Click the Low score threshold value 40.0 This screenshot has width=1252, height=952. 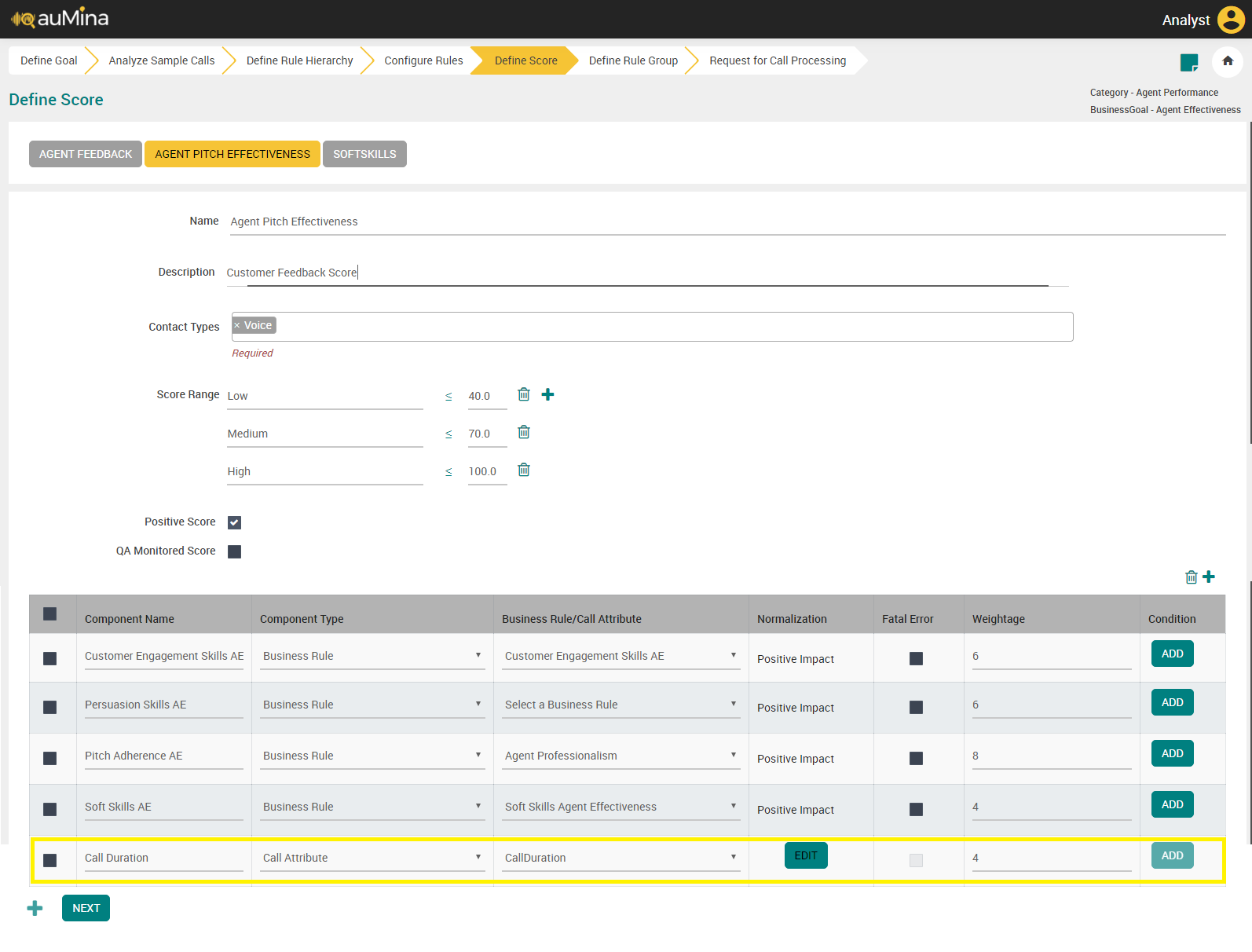[487, 396]
